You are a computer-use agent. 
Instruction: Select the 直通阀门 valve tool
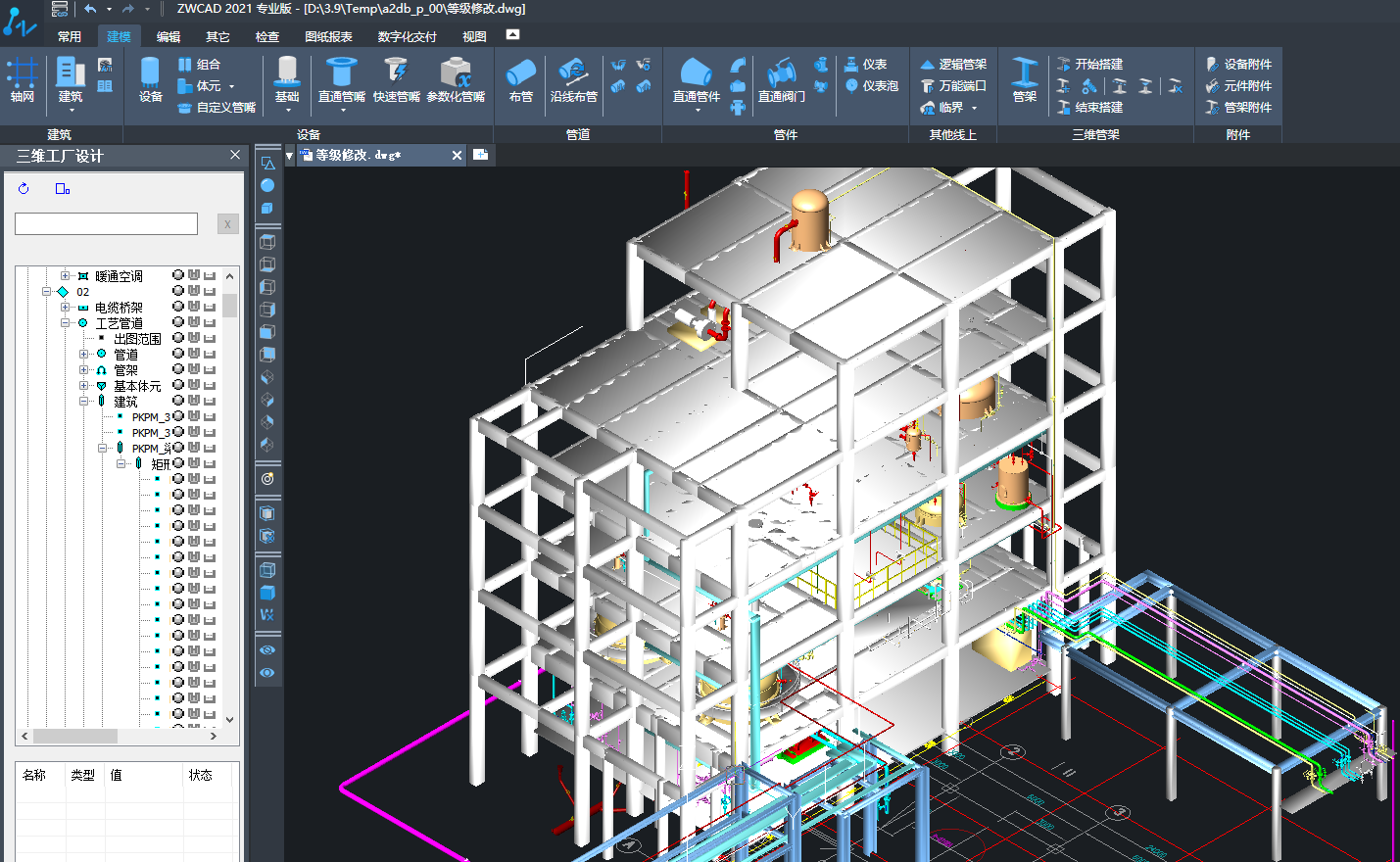pos(781,78)
